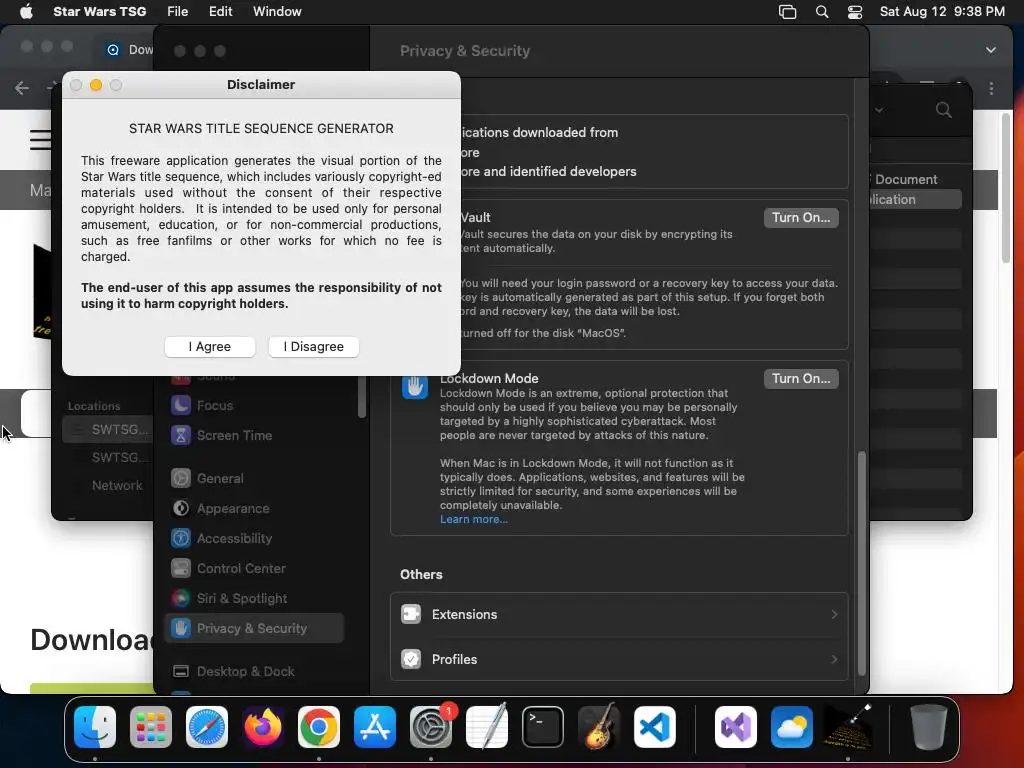Image resolution: width=1024 pixels, height=768 pixels.
Task: Open App Store from the Dock
Action: [375, 727]
